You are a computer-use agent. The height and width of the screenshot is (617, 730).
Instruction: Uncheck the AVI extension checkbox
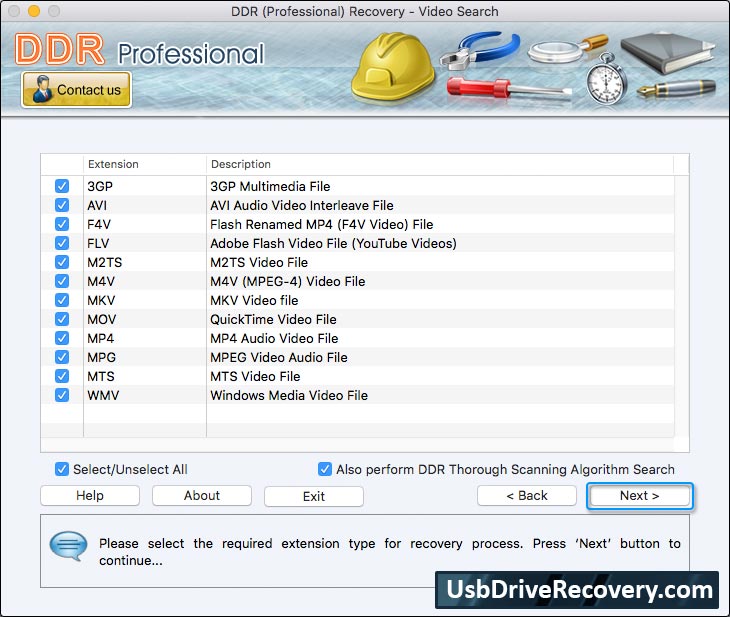(x=62, y=205)
